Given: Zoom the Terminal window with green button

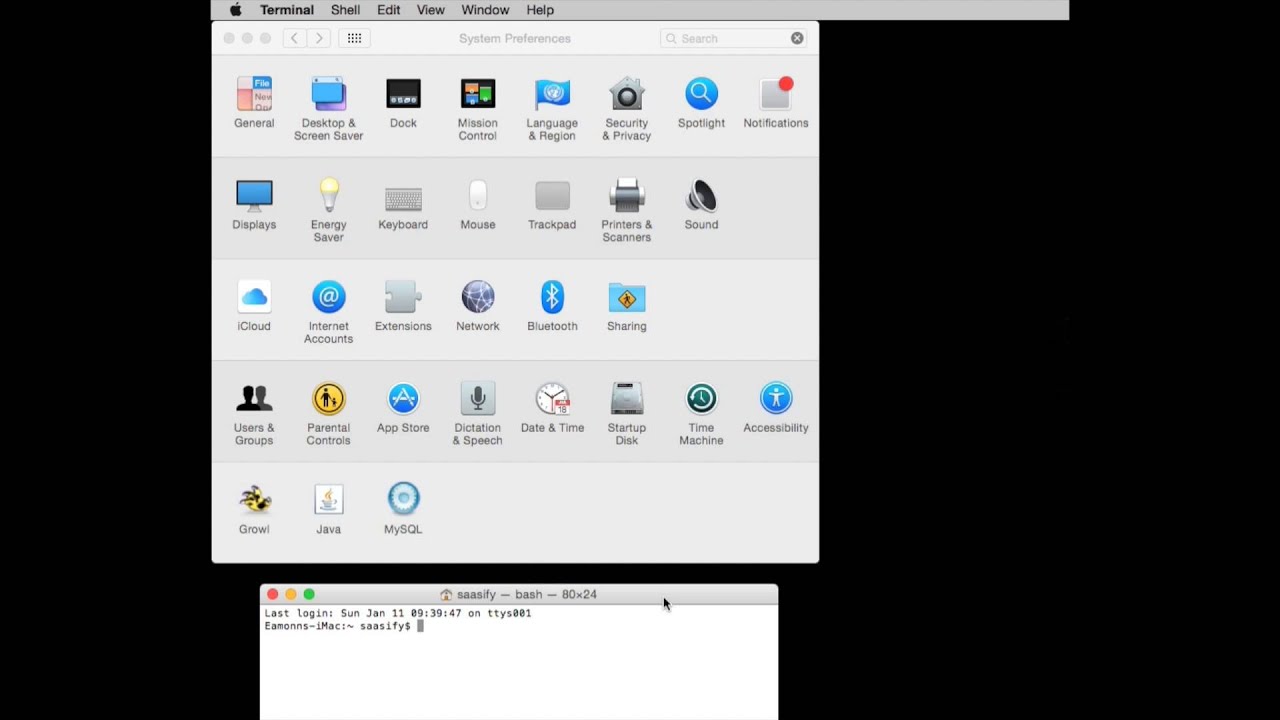Looking at the screenshot, I should pyautogui.click(x=309, y=594).
